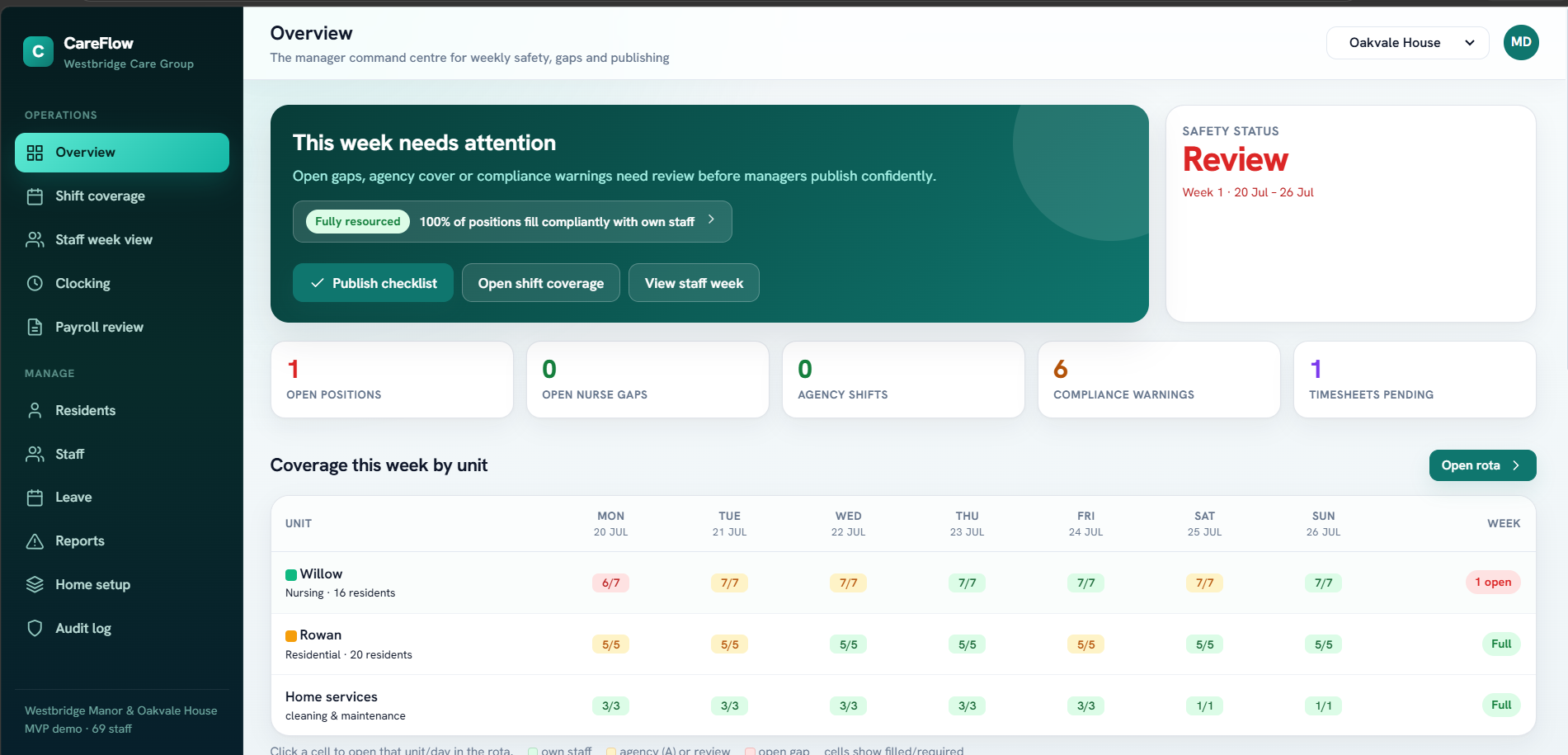Image resolution: width=1568 pixels, height=755 pixels.
Task: Click the Publish checklist button
Action: pyautogui.click(x=373, y=283)
